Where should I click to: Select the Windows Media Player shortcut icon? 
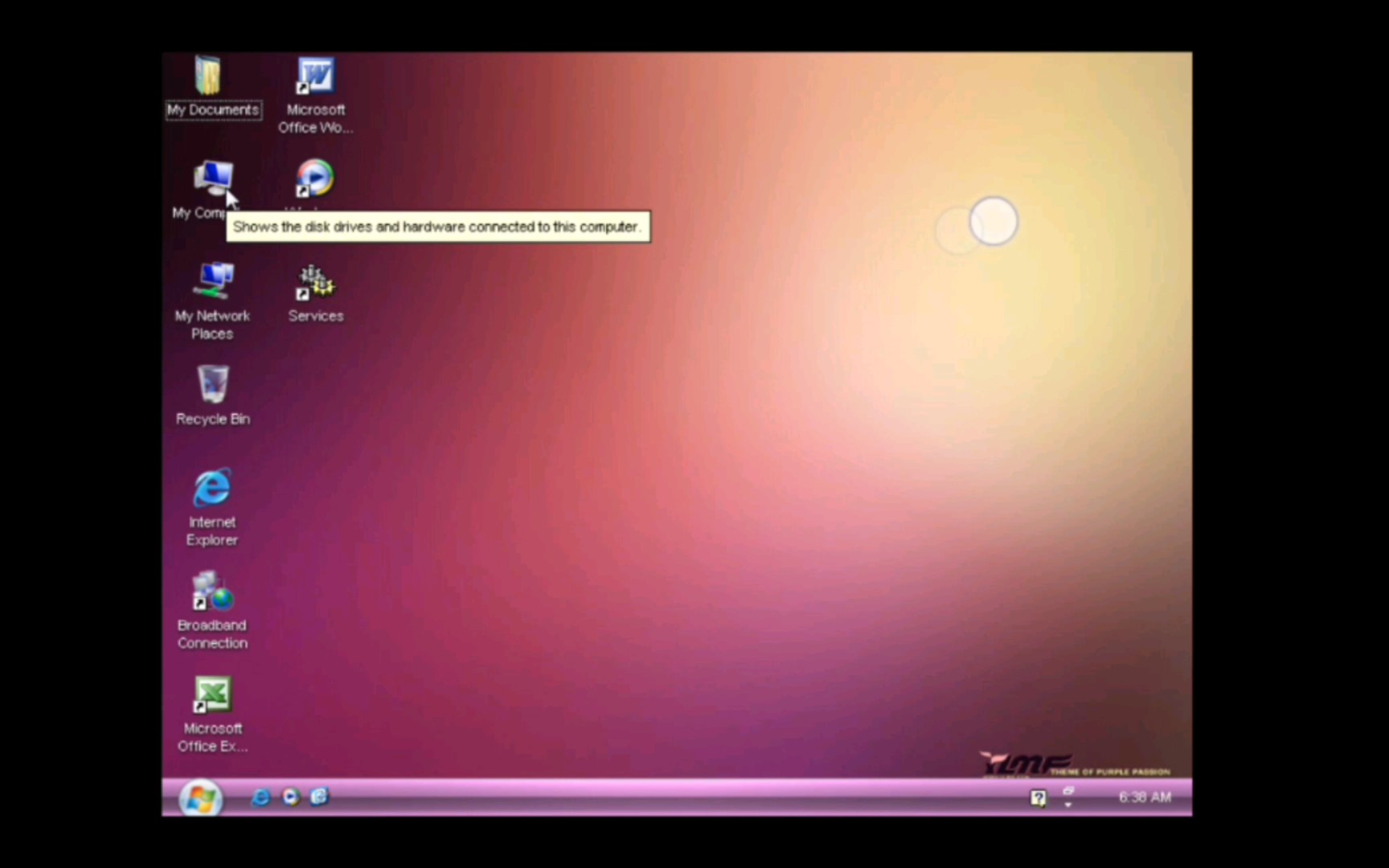(314, 178)
